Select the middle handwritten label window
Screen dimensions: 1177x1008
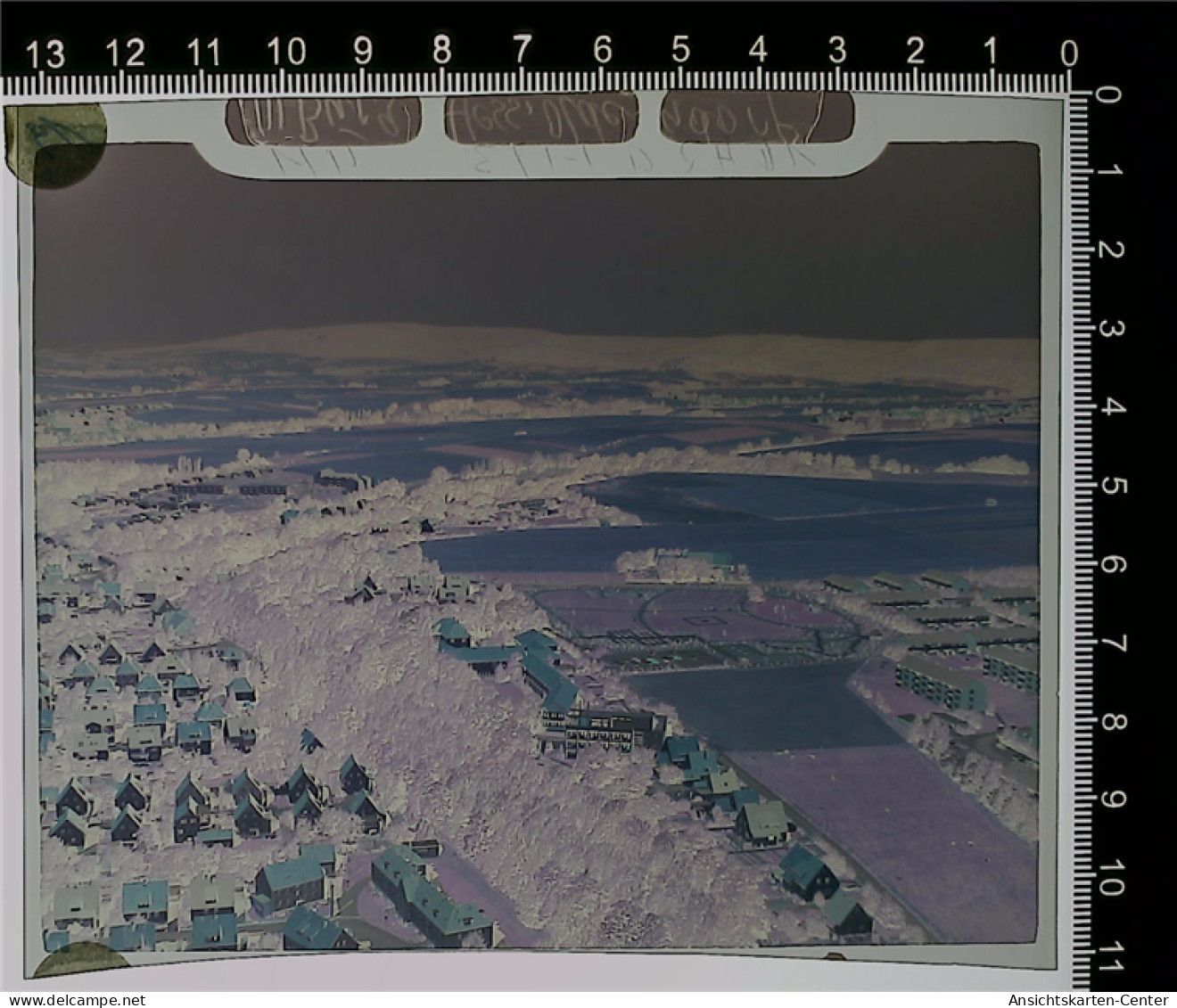click(x=541, y=118)
